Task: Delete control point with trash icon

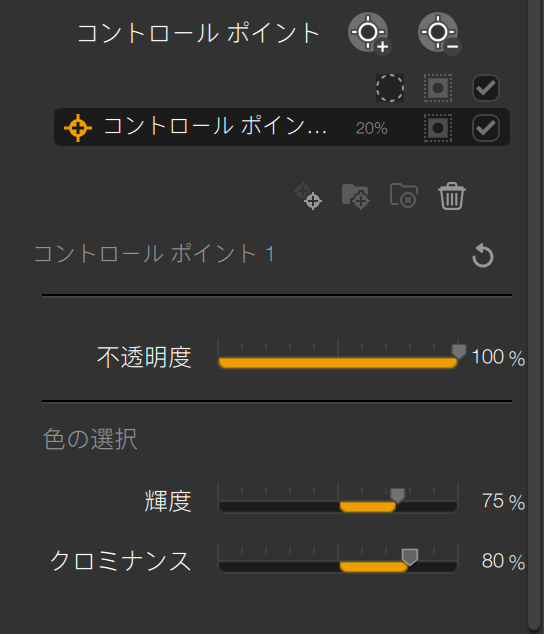Action: 452,196
